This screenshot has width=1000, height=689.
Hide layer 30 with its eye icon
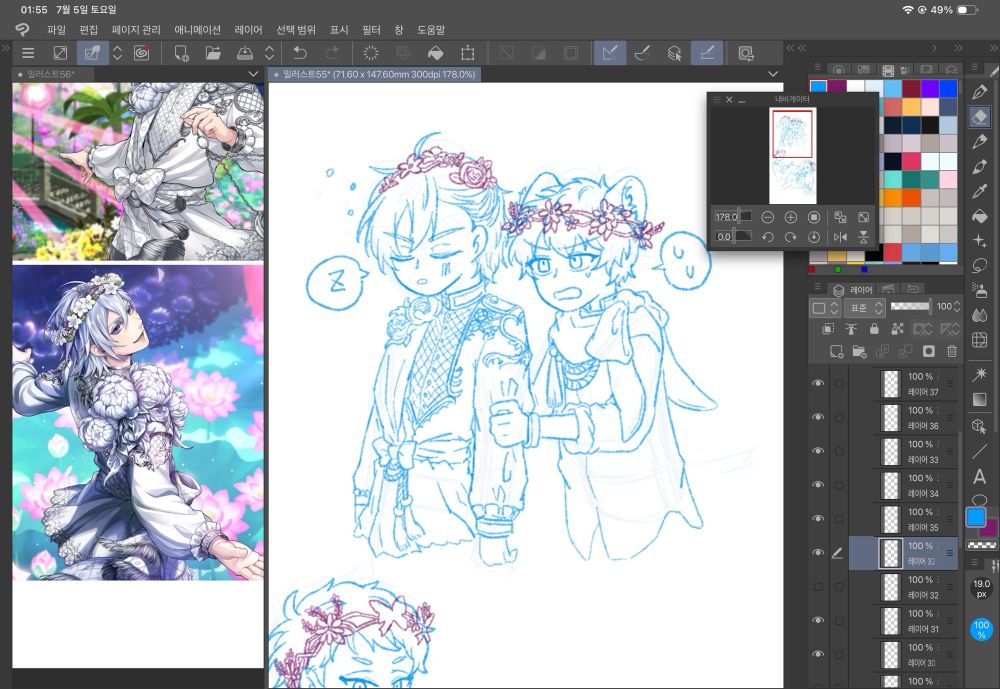[x=818, y=654]
